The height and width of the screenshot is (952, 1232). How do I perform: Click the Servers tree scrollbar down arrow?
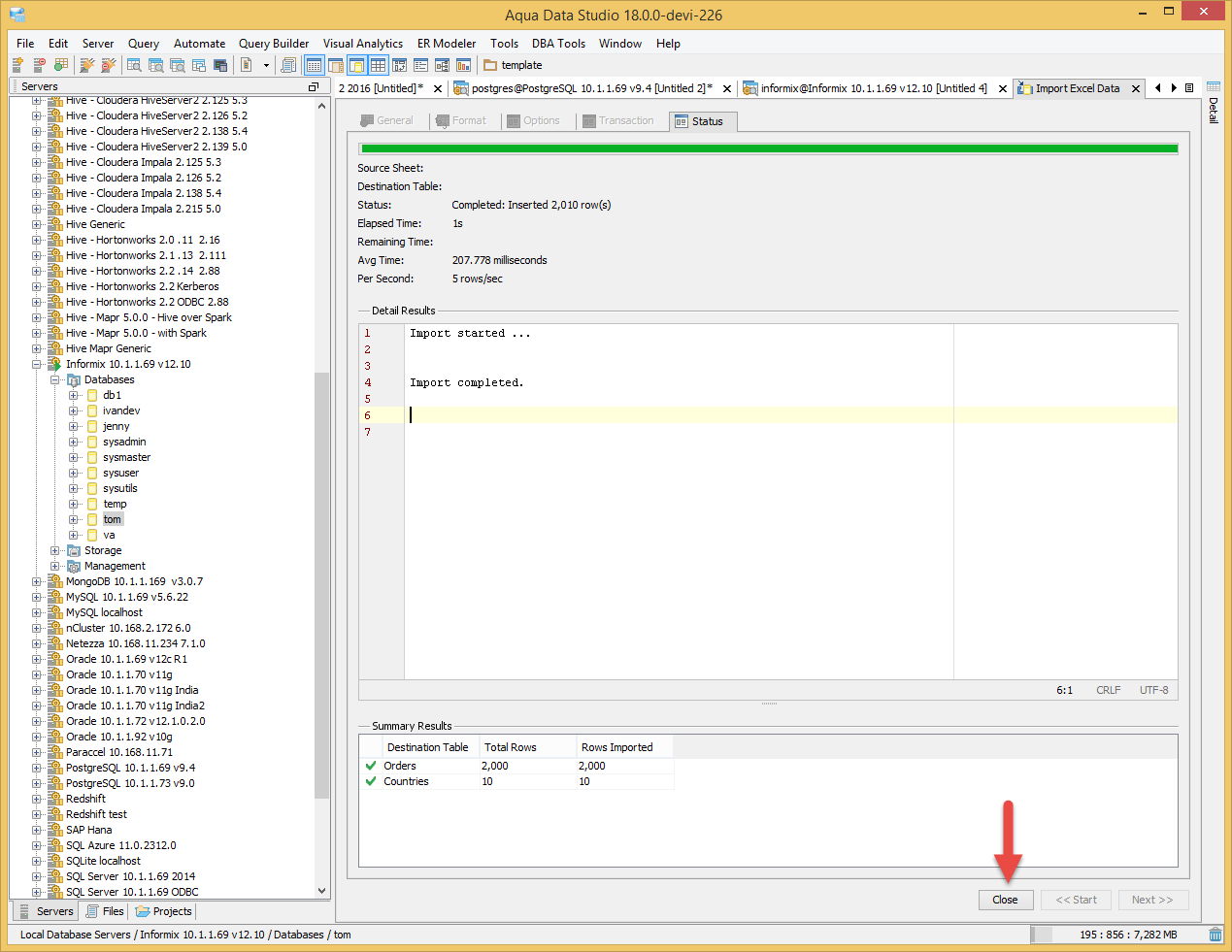pos(322,890)
